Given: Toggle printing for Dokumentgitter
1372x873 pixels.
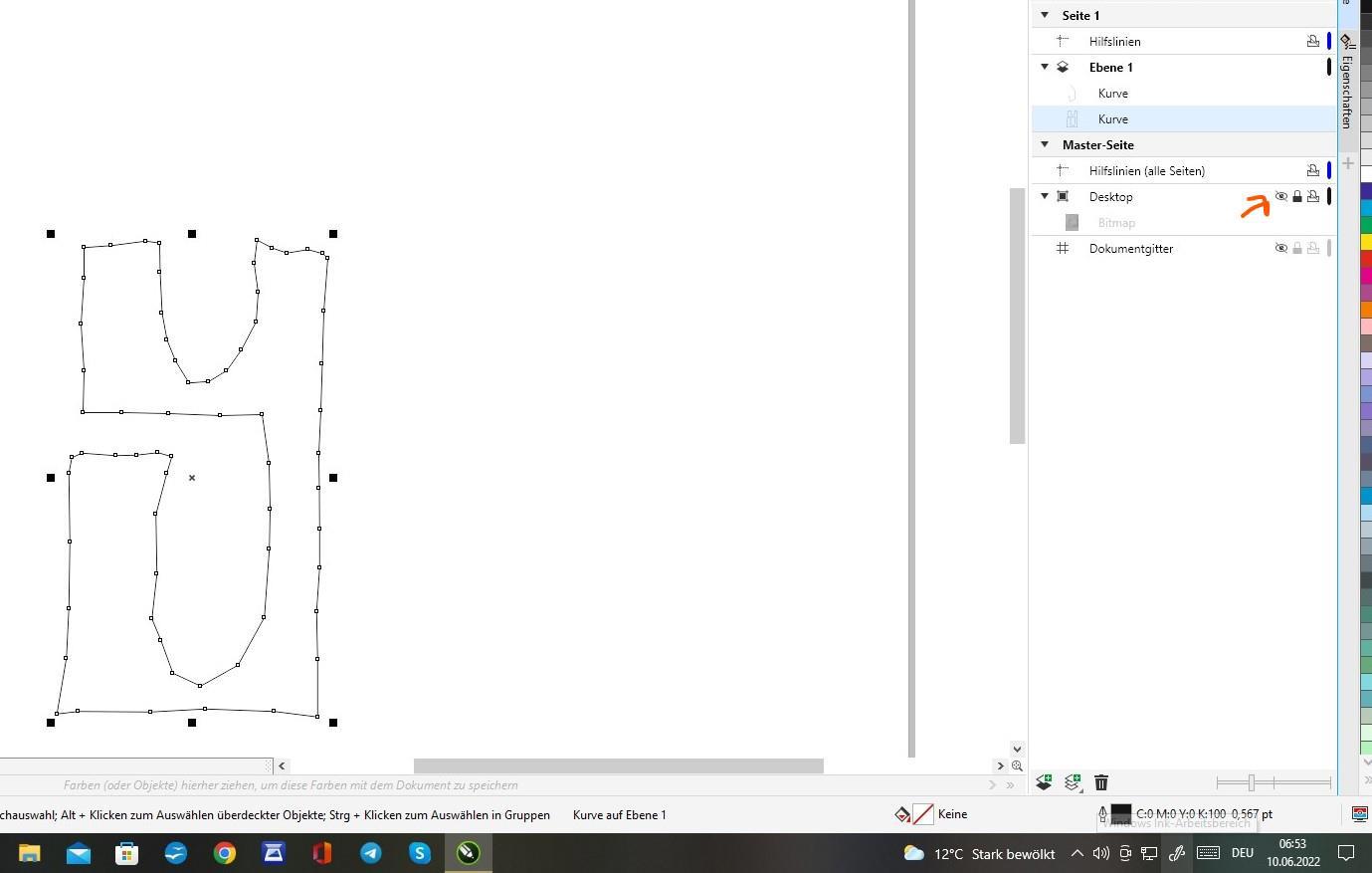Looking at the screenshot, I should point(1313,248).
